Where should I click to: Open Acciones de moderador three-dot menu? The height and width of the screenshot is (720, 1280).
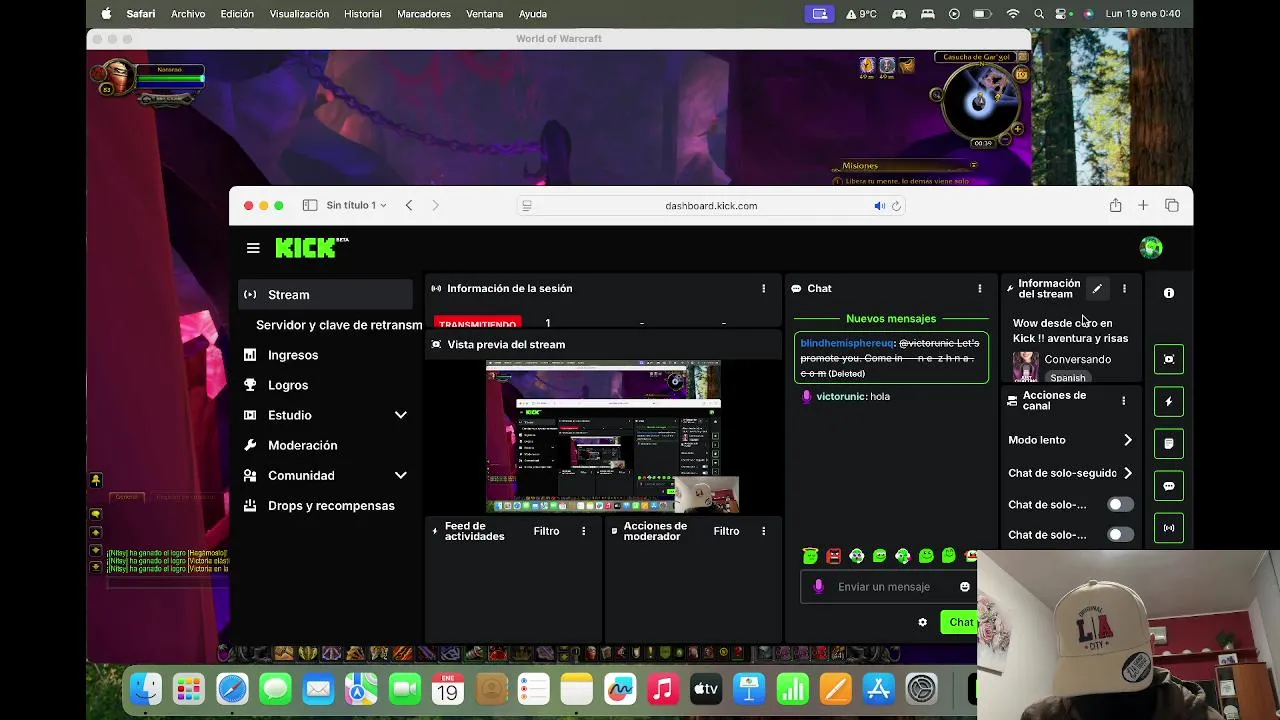click(x=763, y=531)
